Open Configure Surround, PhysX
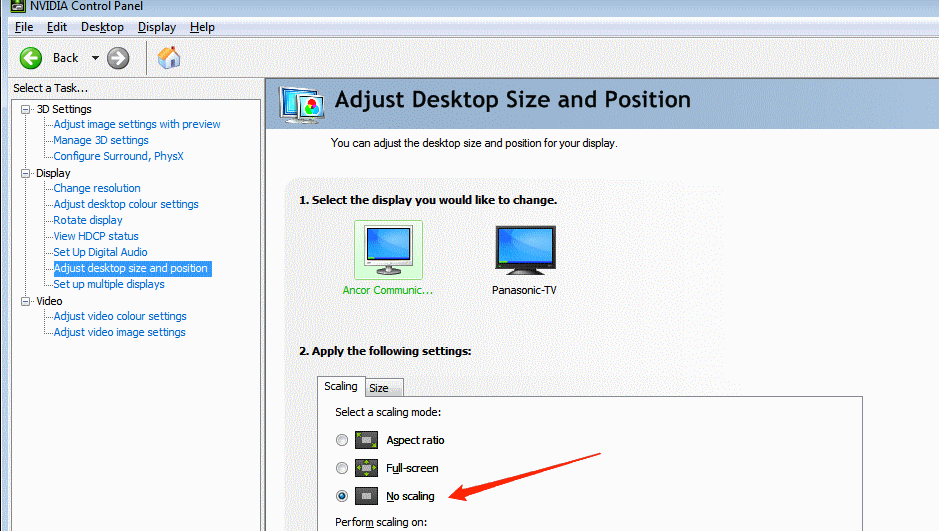Screen dimensions: 939x531 click(119, 156)
